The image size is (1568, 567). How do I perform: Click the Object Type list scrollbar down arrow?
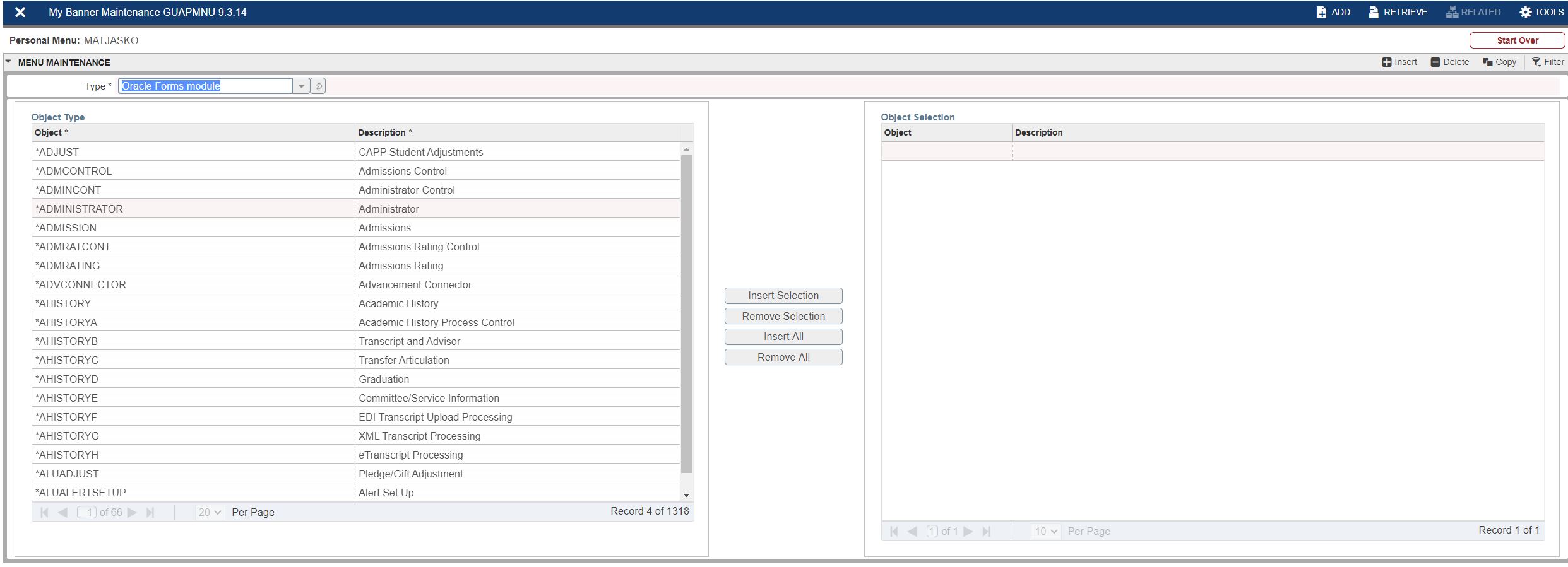(686, 495)
